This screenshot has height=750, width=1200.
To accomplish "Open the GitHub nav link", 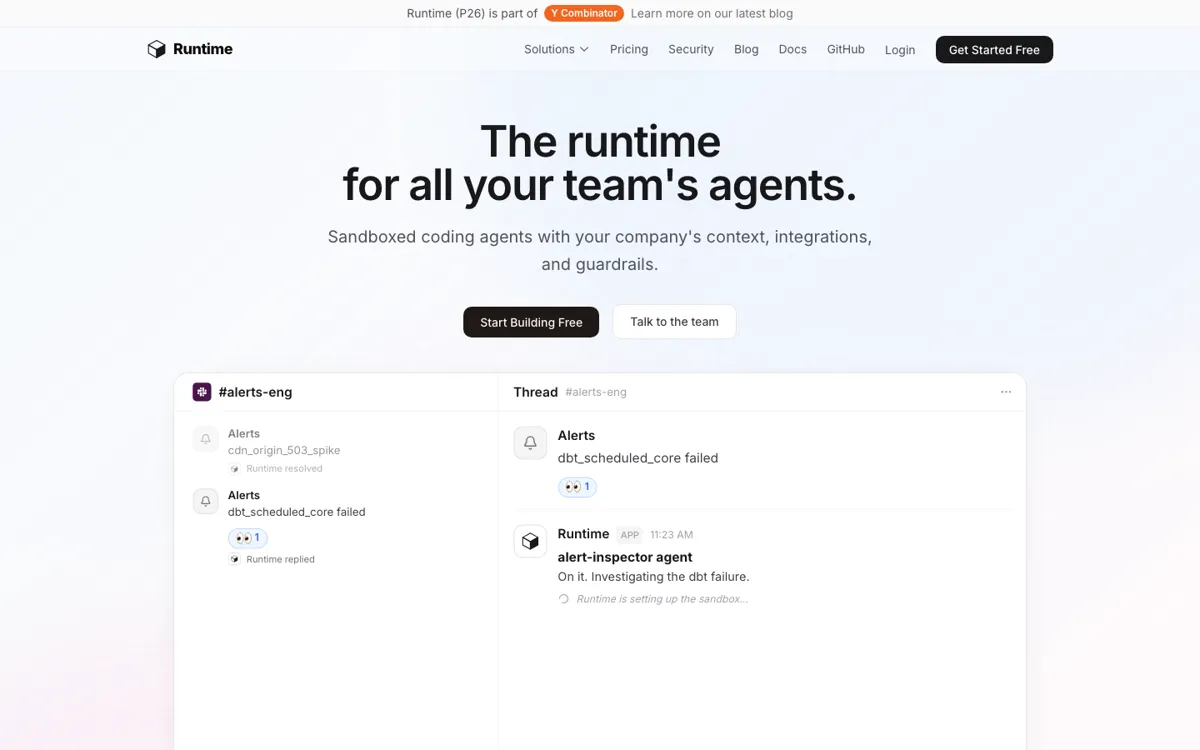I will click(x=846, y=49).
